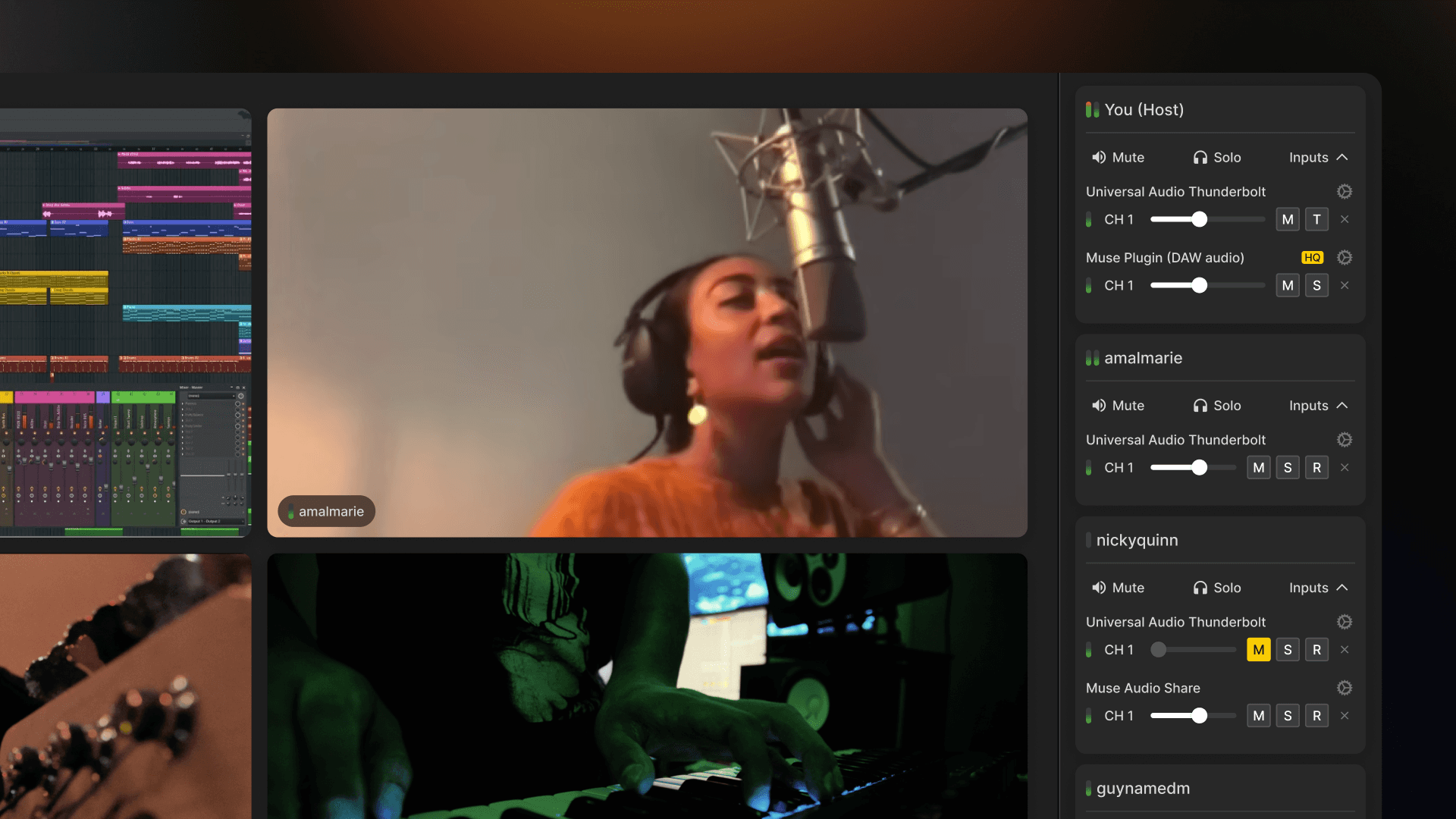Screen dimensions: 1456x819
Task: Toggle S solo on amalmarie's CH 1
Action: point(1287,468)
